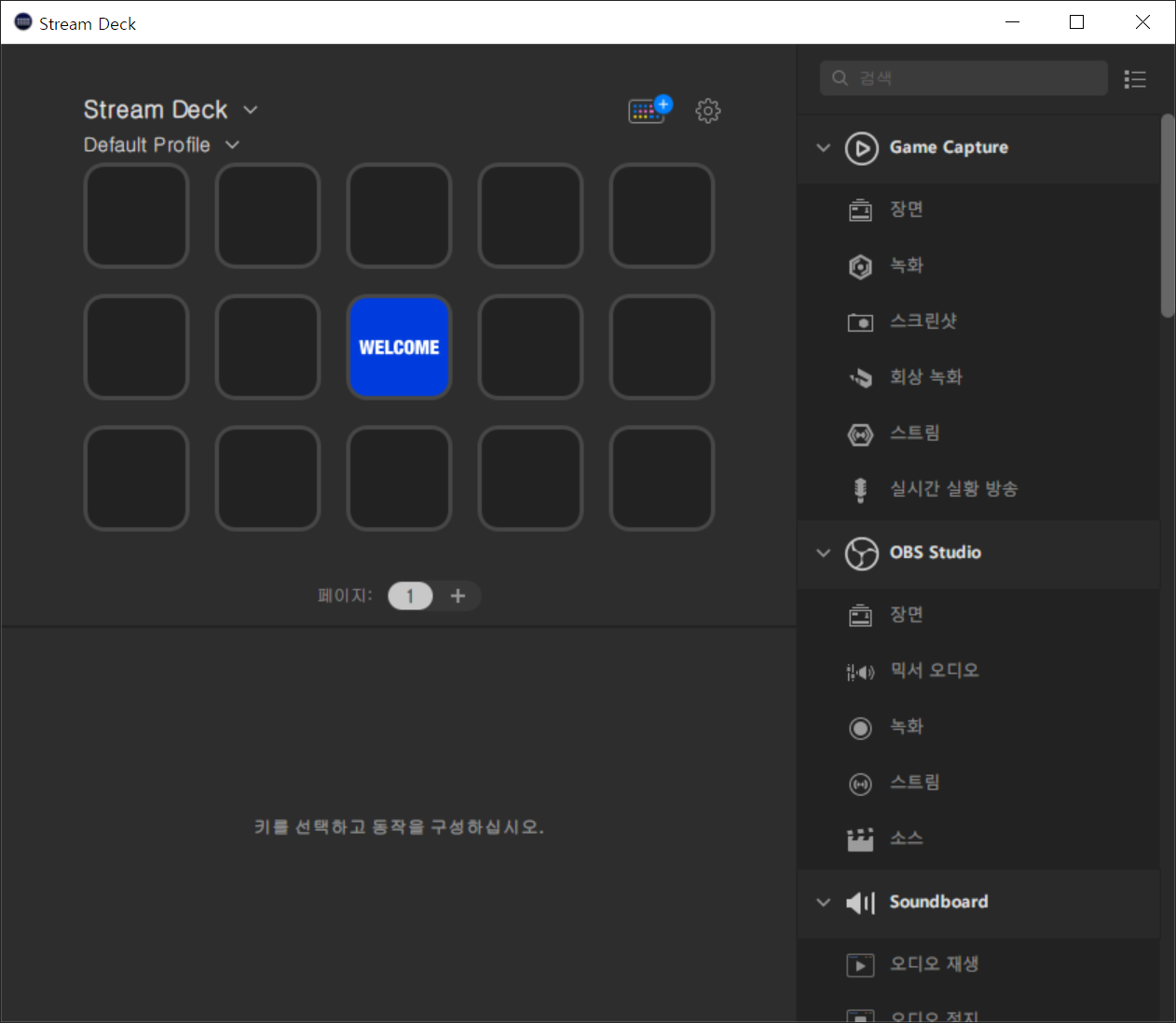Click the Stream Deck title bar app icon
Image resolution: width=1176 pixels, height=1023 pixels.
pos(23,22)
